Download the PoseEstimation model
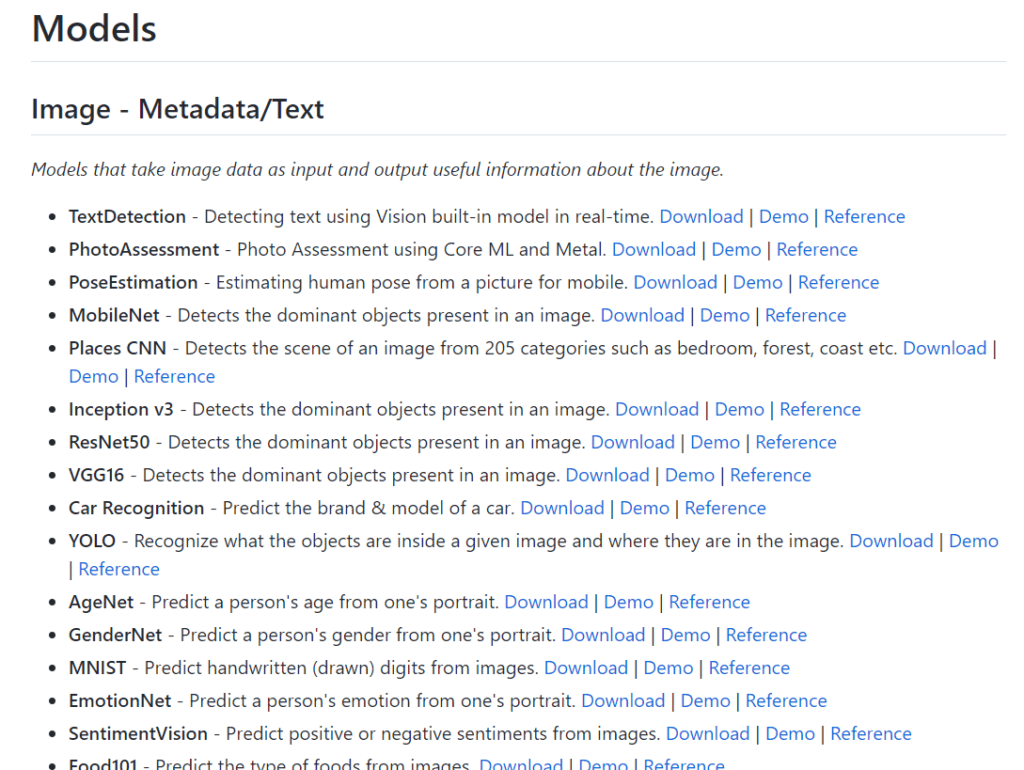1024x770 pixels. [x=675, y=282]
